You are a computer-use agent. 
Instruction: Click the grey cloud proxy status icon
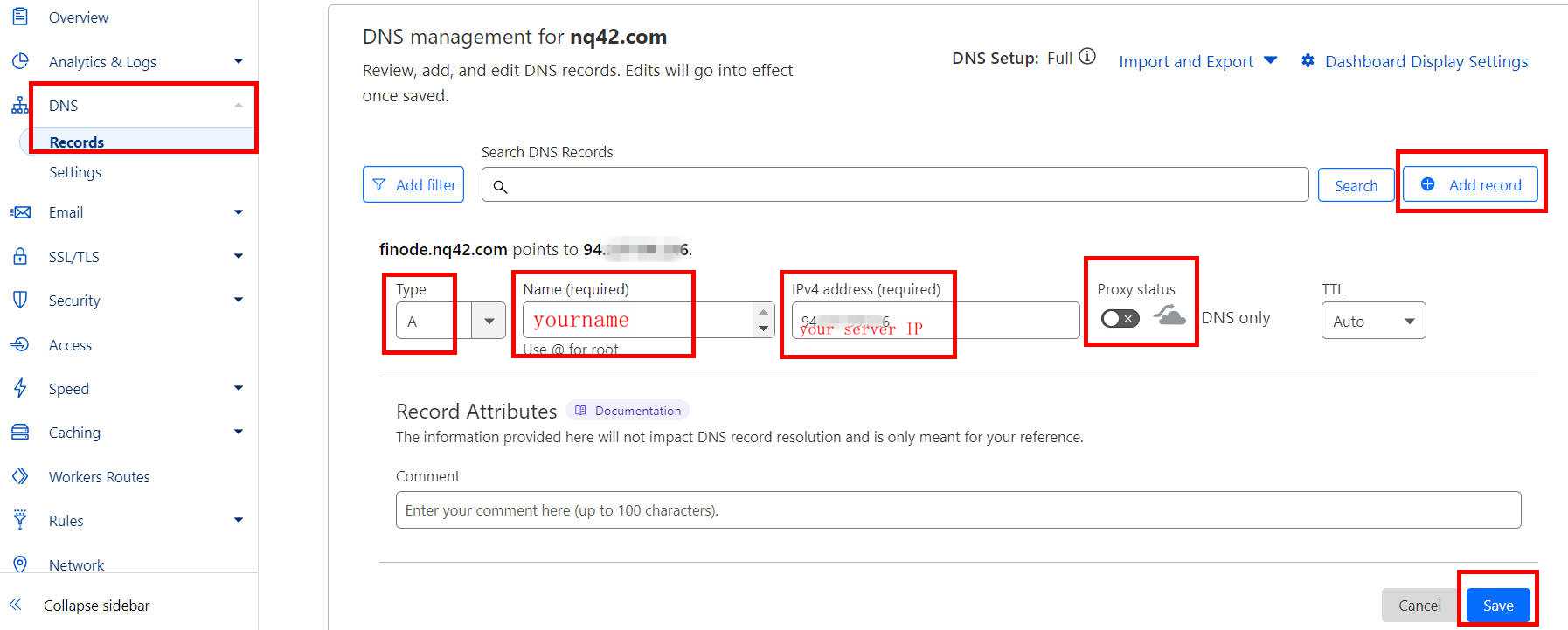(1169, 315)
